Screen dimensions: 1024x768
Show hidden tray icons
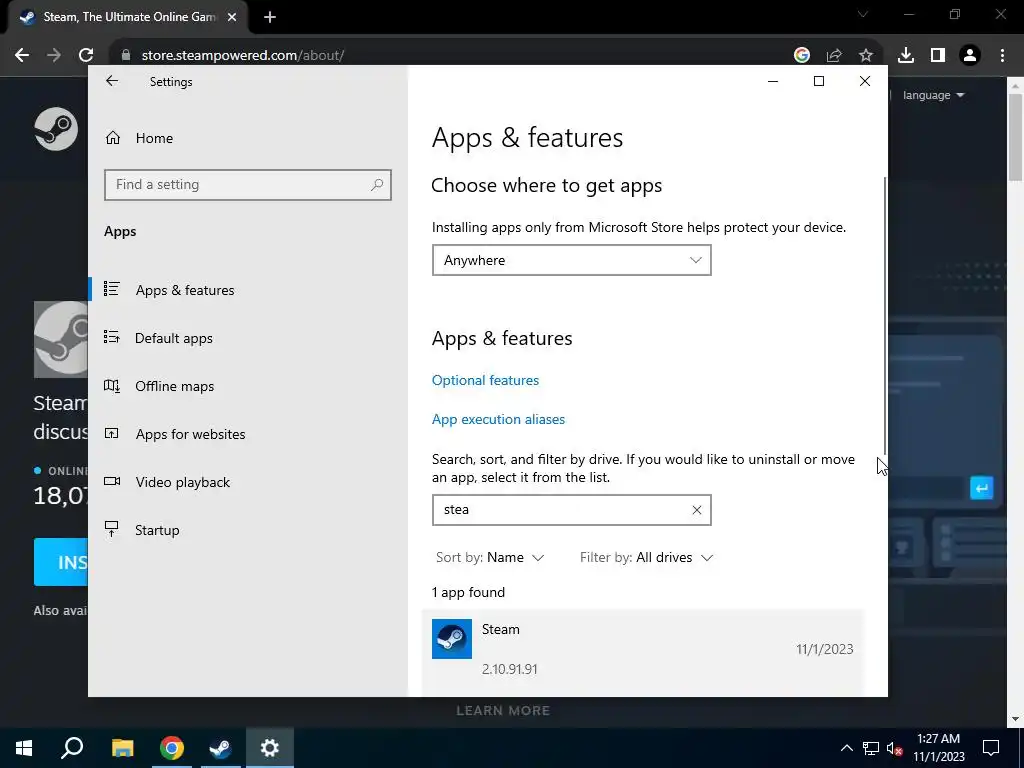point(846,748)
